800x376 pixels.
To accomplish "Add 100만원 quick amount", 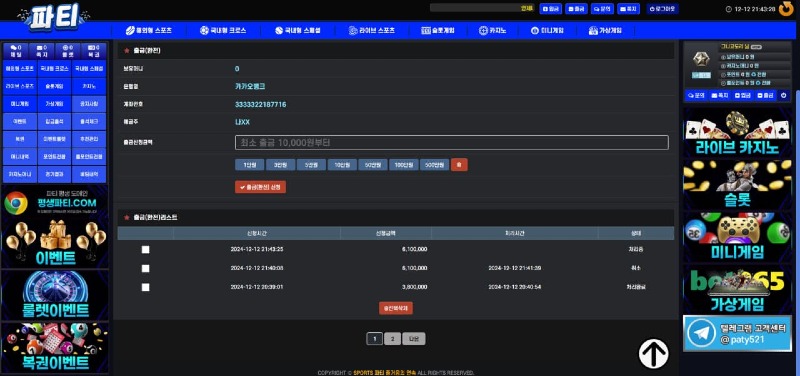I will (x=403, y=165).
